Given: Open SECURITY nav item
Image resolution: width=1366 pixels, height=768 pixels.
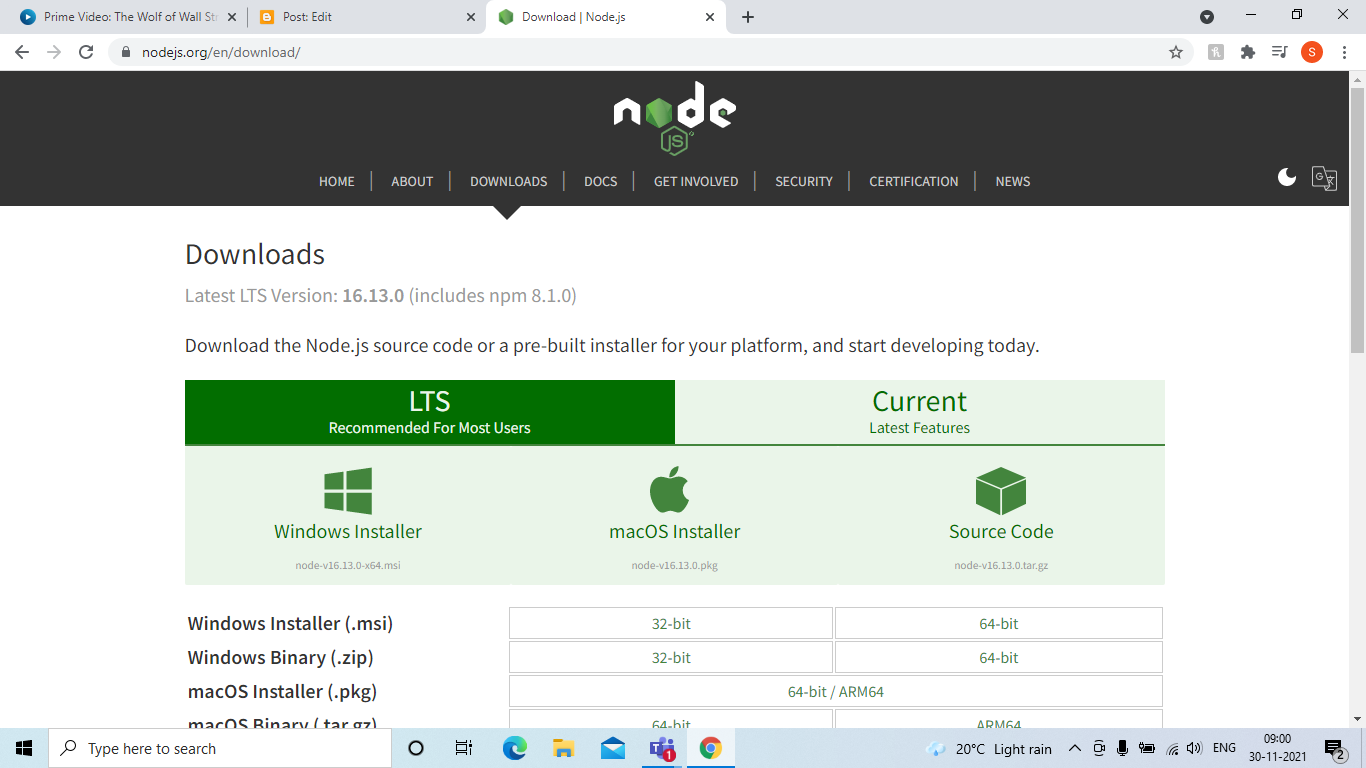Looking at the screenshot, I should 804,181.
